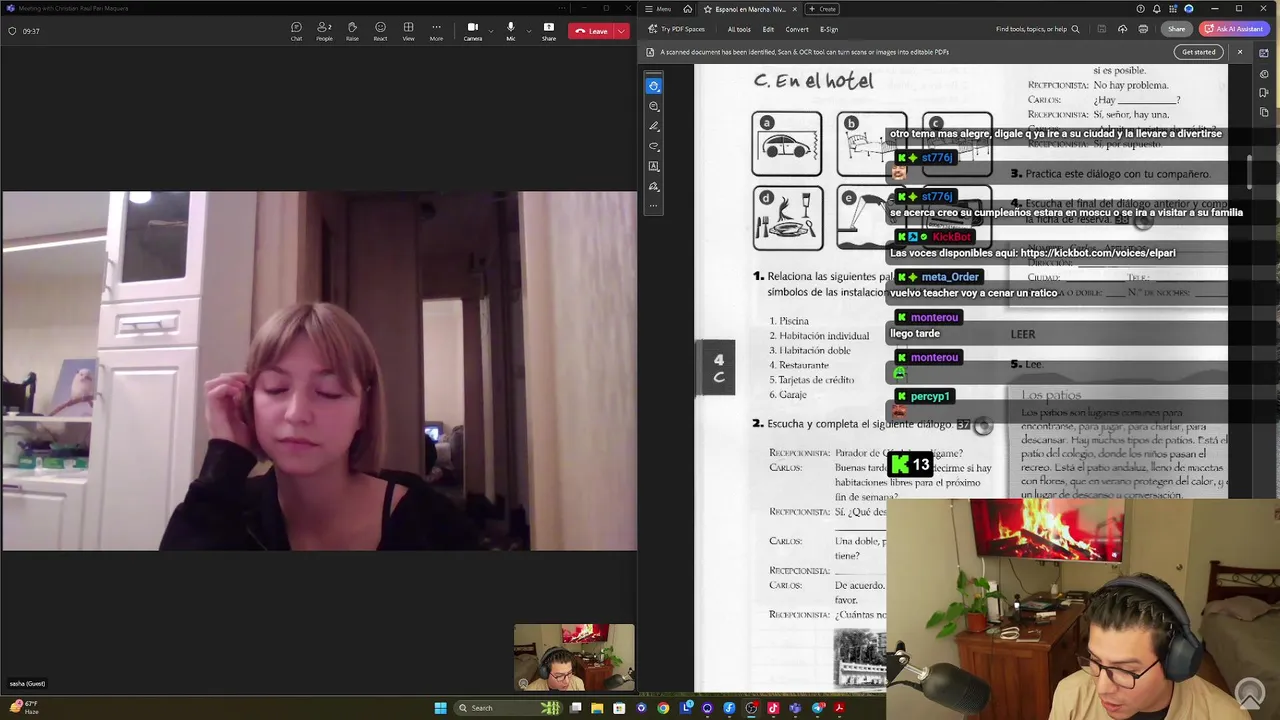Image resolution: width=1280 pixels, height=720 pixels.
Task: Click the cloud upload icon in Acrobat
Action: [1122, 29]
